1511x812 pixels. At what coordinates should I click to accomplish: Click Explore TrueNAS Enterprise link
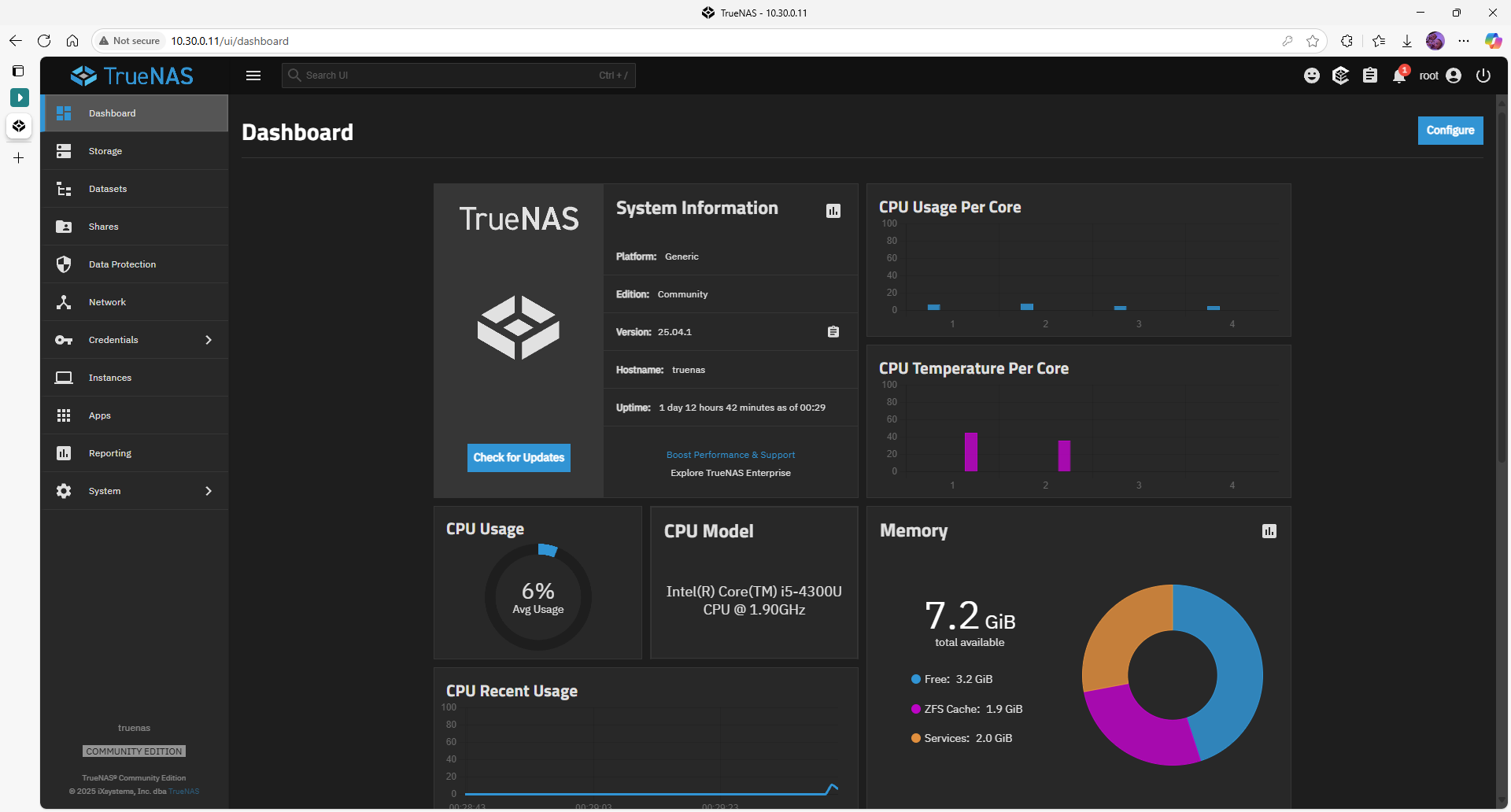tap(730, 473)
